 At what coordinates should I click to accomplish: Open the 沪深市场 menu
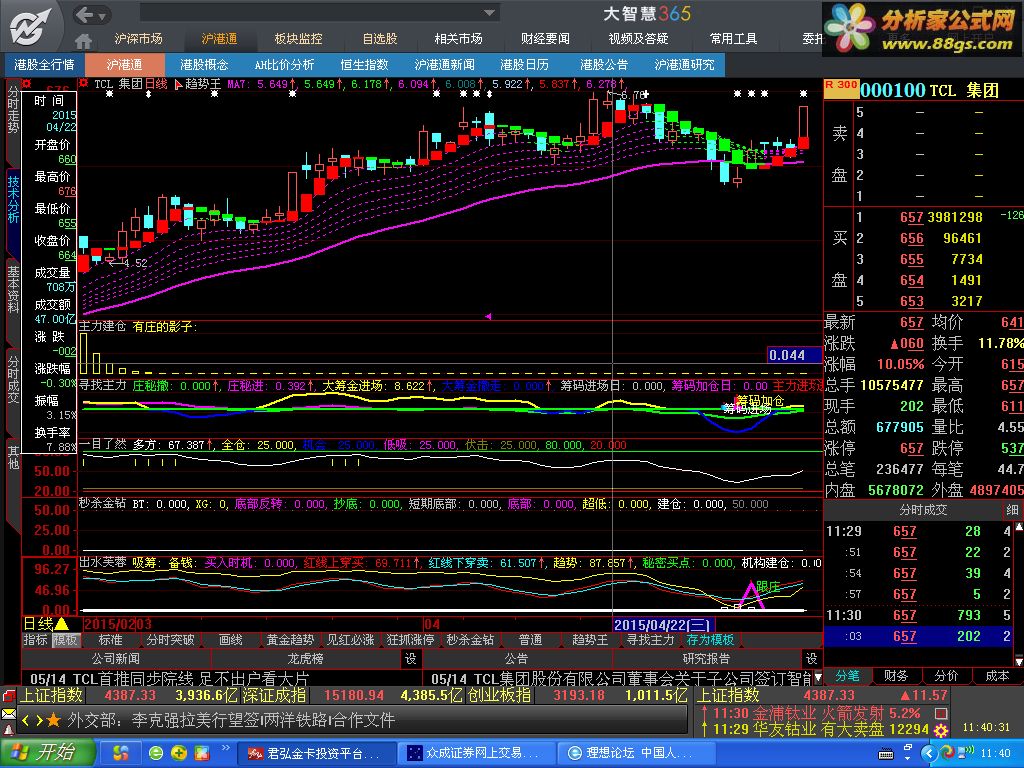coord(138,39)
